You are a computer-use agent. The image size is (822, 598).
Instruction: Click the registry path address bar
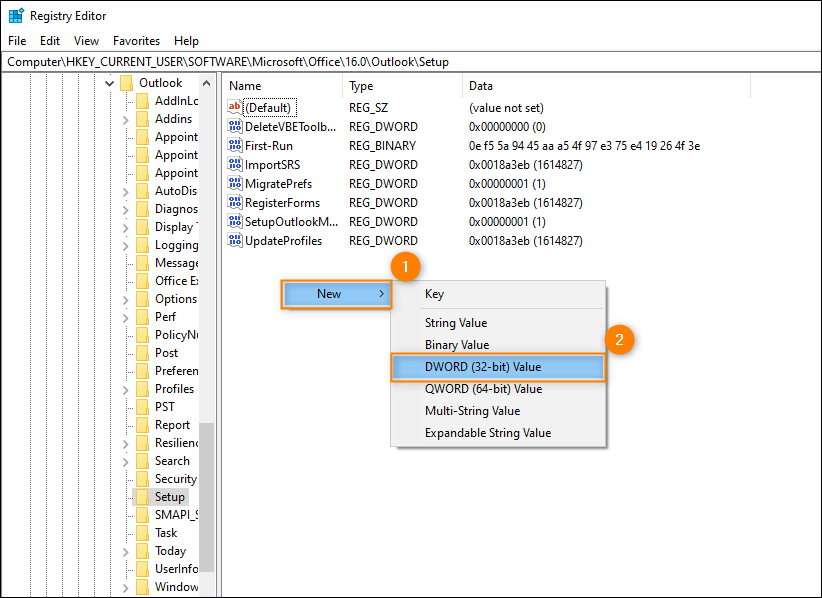[x=411, y=62]
